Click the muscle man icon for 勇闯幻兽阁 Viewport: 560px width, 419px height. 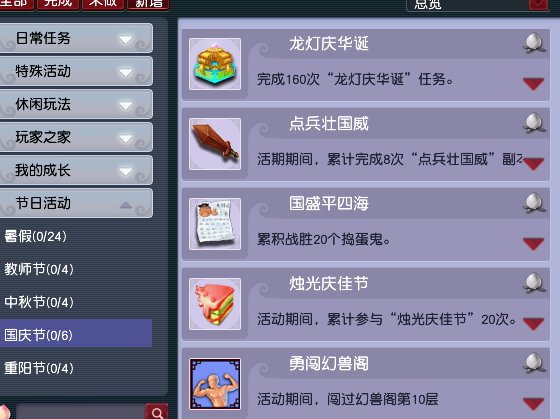click(x=215, y=384)
